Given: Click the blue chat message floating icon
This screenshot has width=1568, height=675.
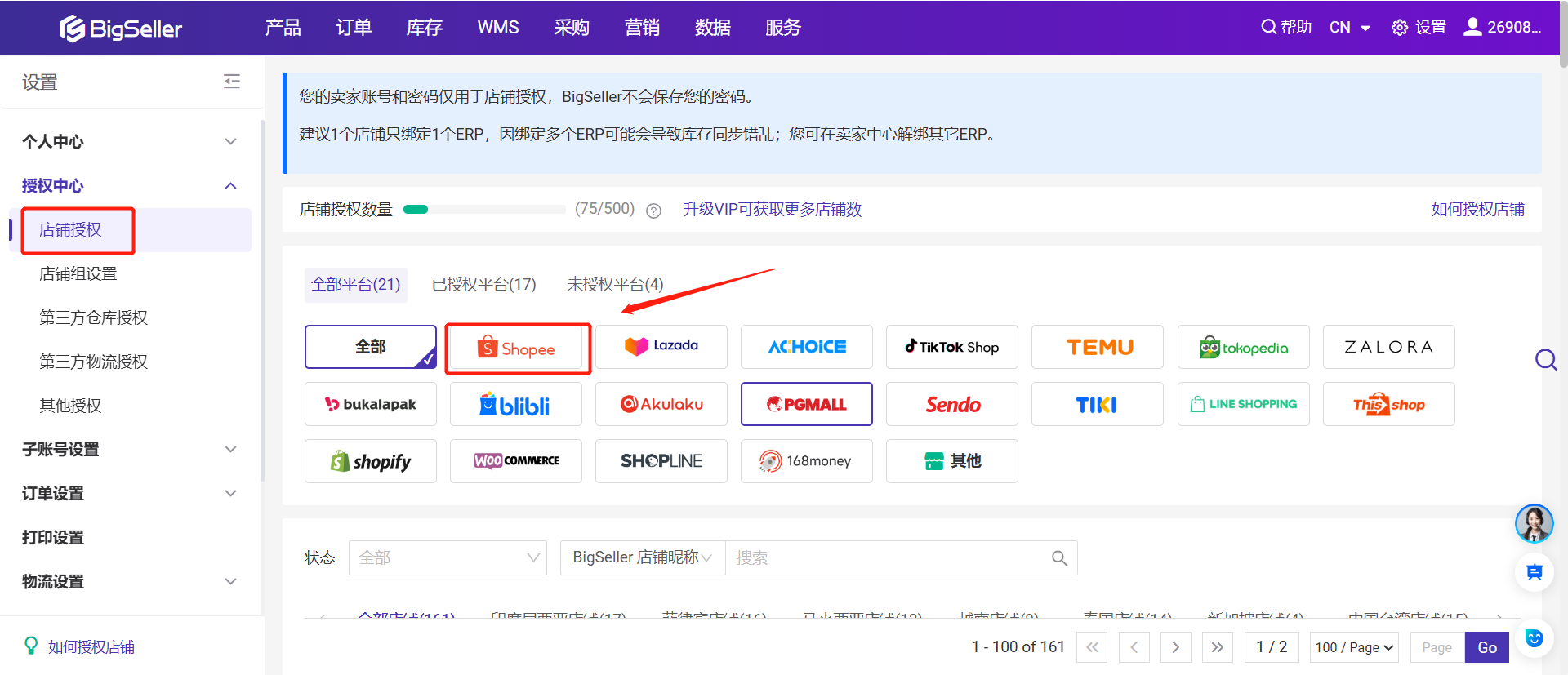Looking at the screenshot, I should [x=1534, y=572].
